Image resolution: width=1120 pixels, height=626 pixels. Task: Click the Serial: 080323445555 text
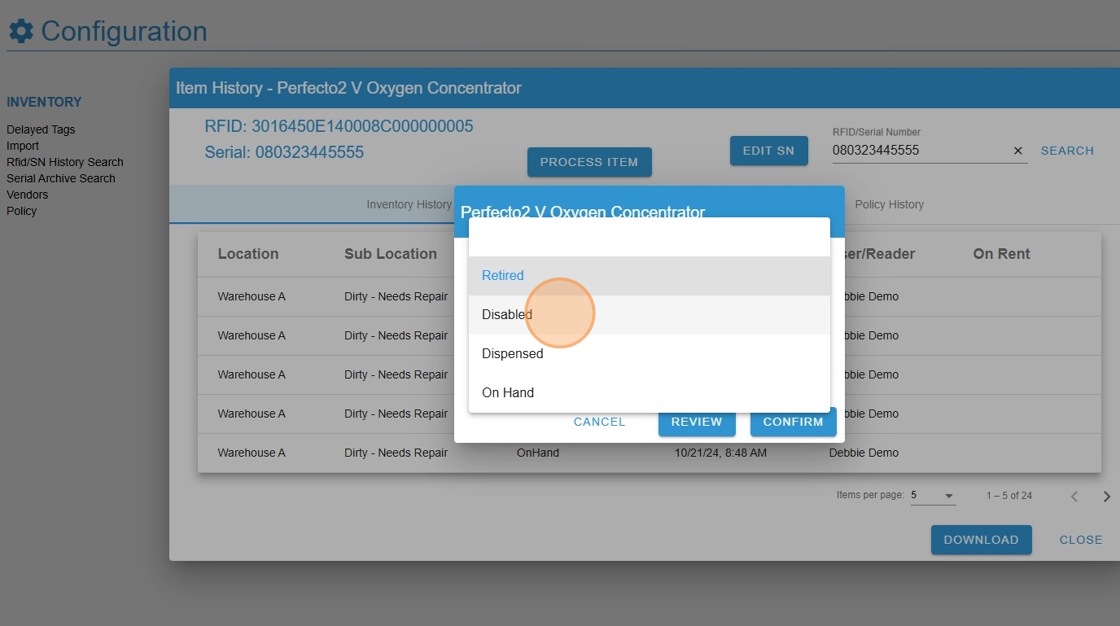284,152
